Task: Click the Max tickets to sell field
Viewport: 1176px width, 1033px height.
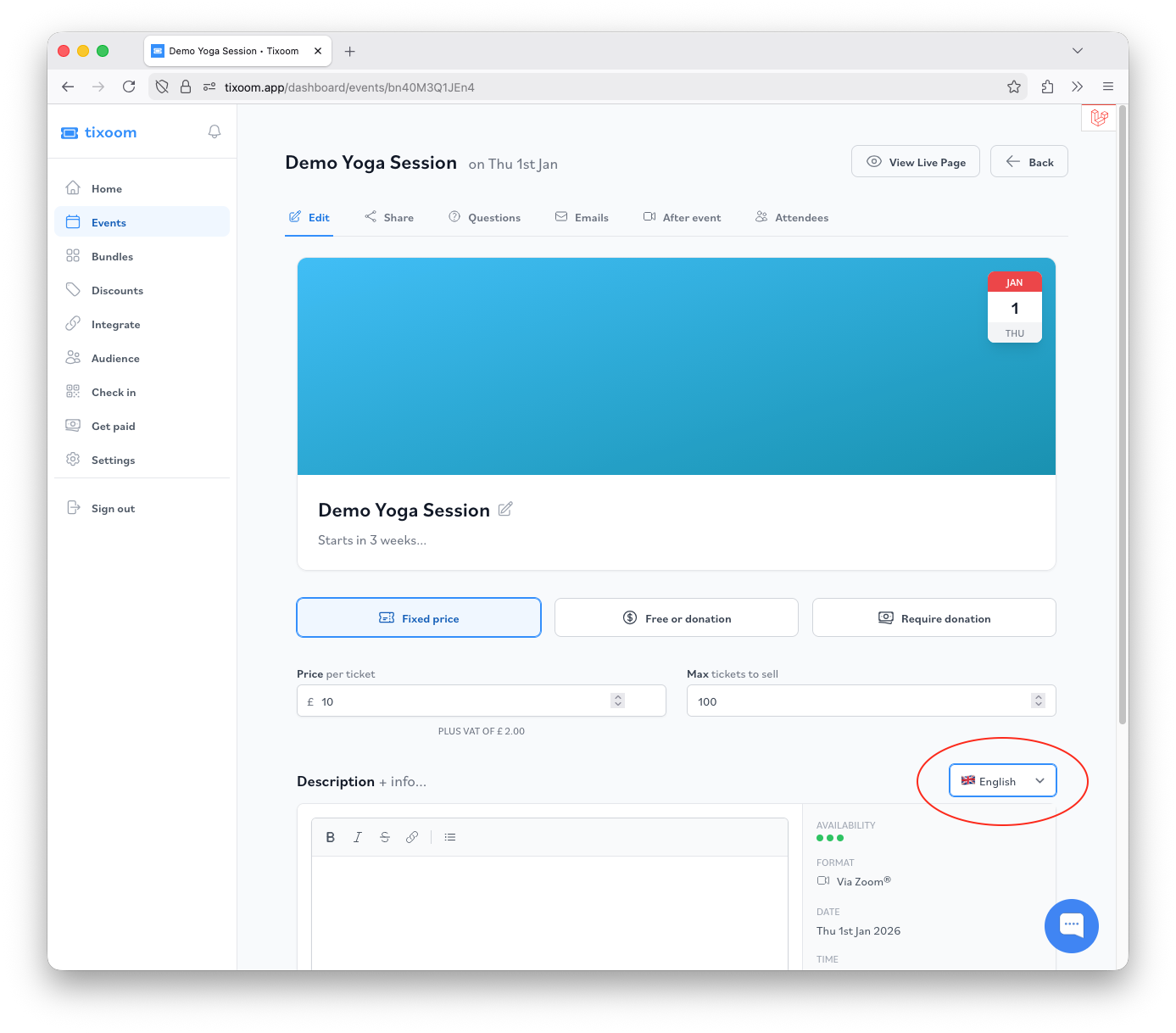Action: tap(856, 701)
